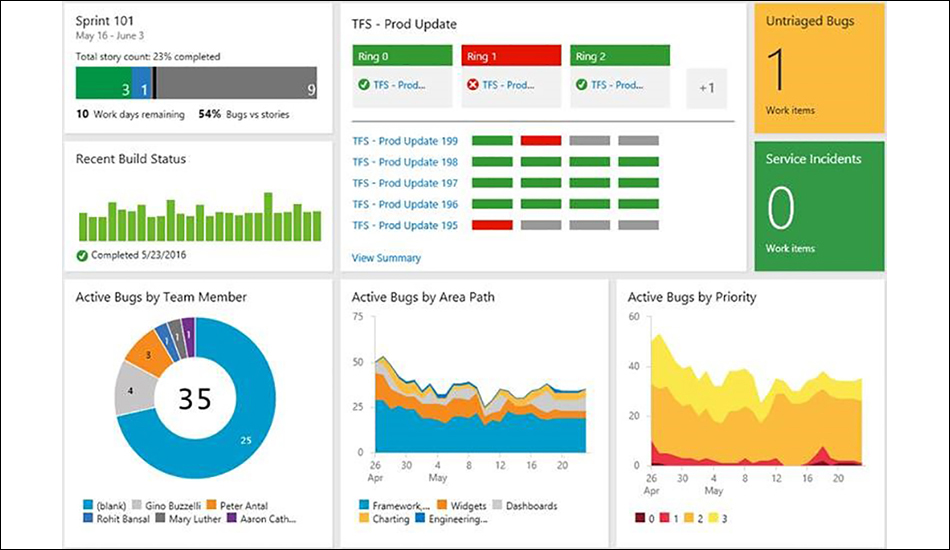950x550 pixels.
Task: Click the Completed 5/23/2016 text
Action: [x=139, y=256]
